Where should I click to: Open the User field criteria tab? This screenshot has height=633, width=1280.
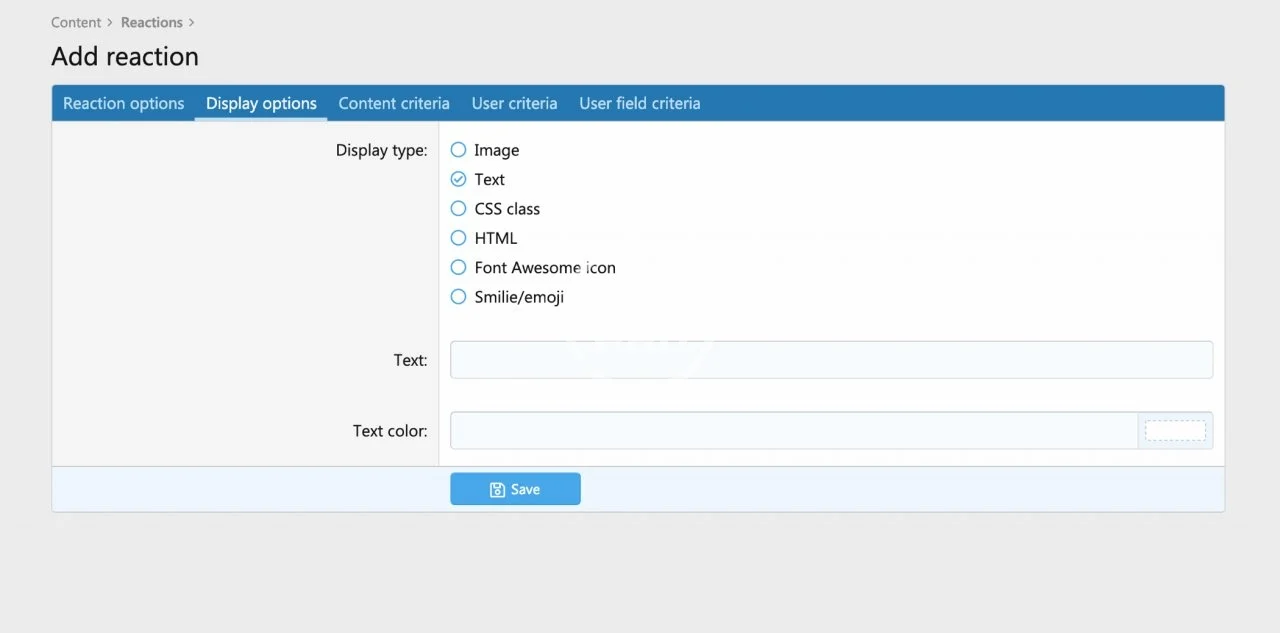click(639, 103)
